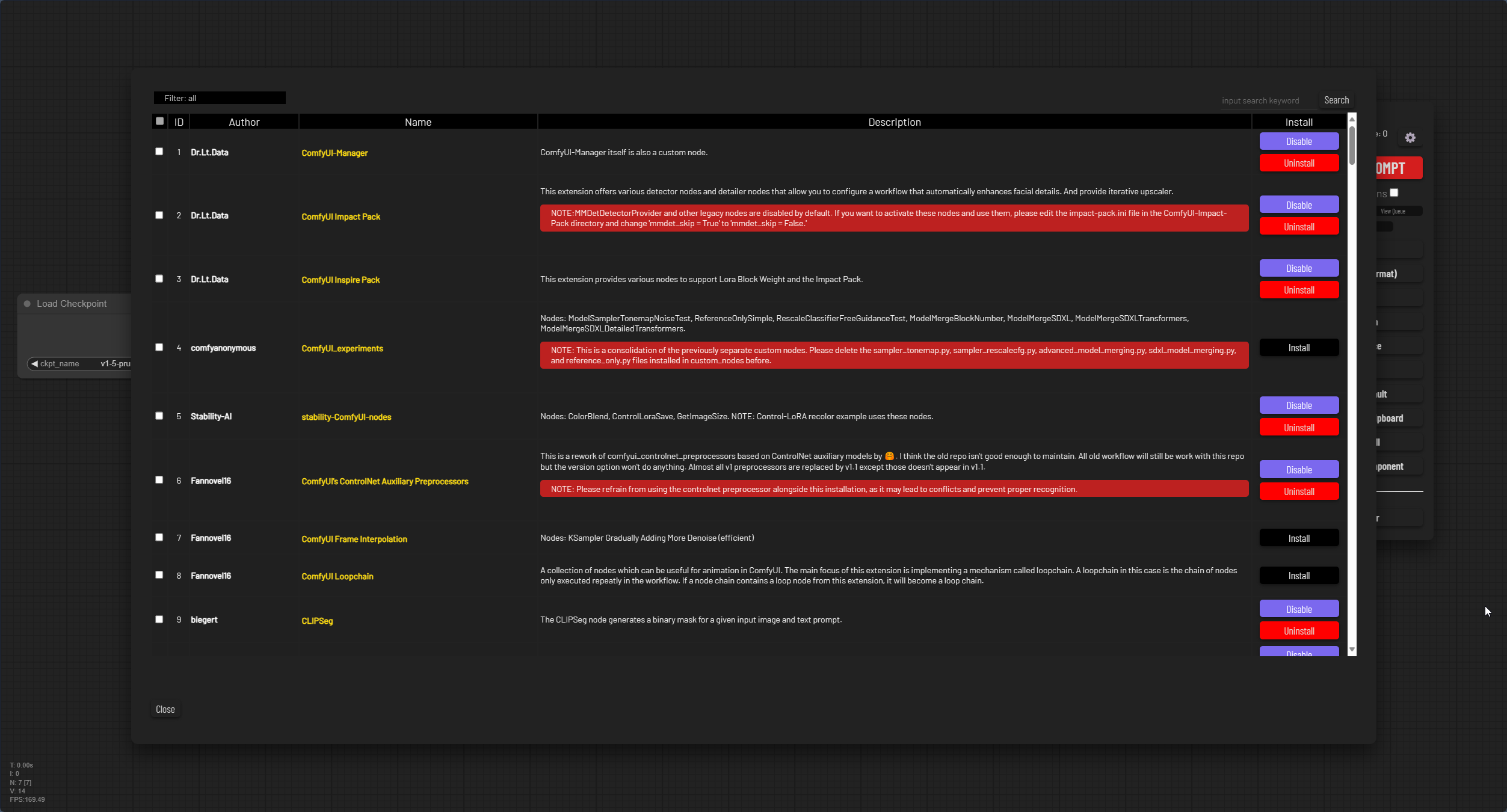
Task: Check the ComfyUI_experiments row checkbox
Action: [x=159, y=348]
